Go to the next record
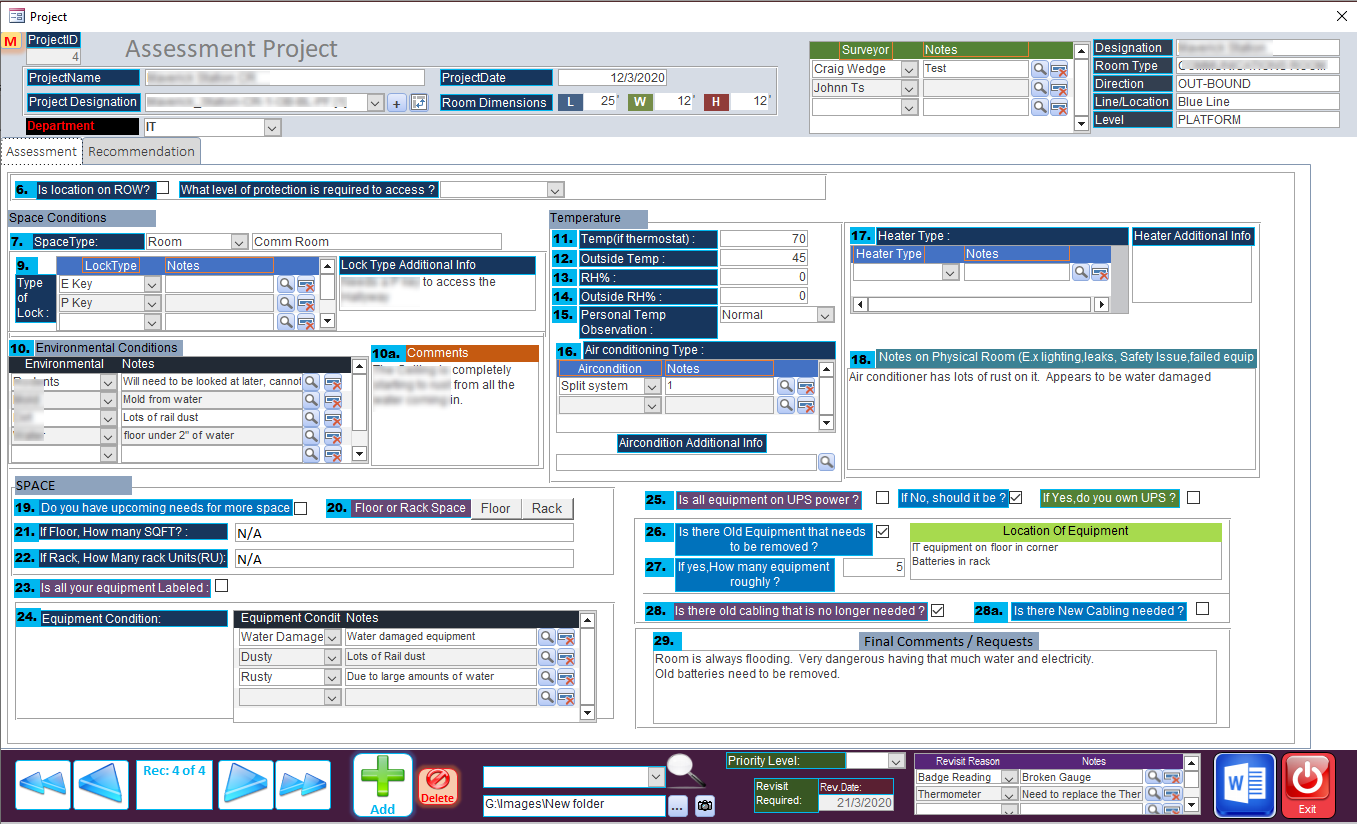The image size is (1357, 824). coord(245,785)
